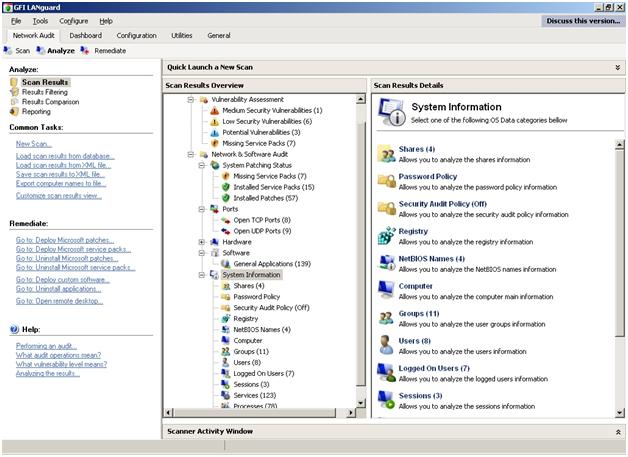Collapse the Vulnerability Assessment tree node
This screenshot has height=457, width=628.
pos(191,99)
